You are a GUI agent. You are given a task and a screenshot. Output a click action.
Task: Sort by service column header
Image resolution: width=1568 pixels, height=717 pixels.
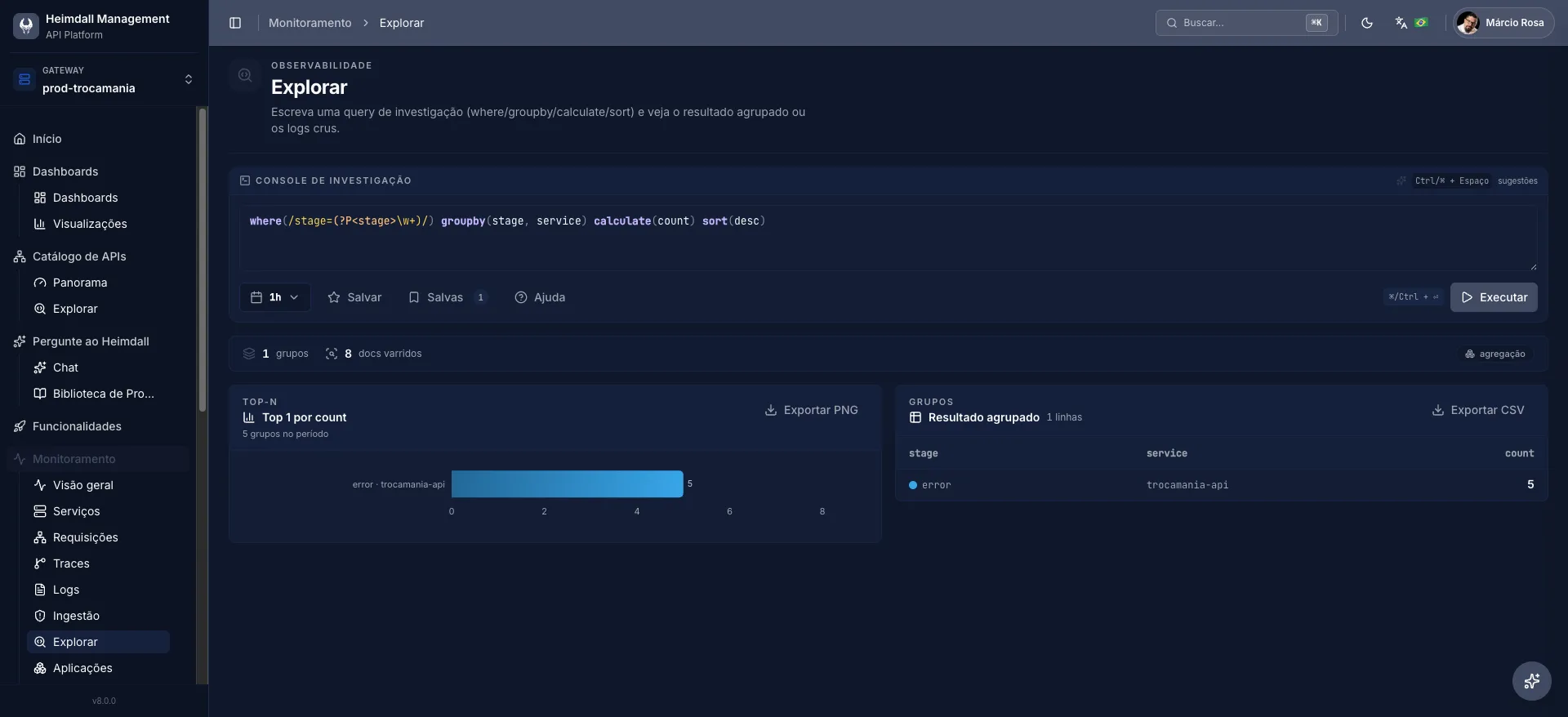1166,453
